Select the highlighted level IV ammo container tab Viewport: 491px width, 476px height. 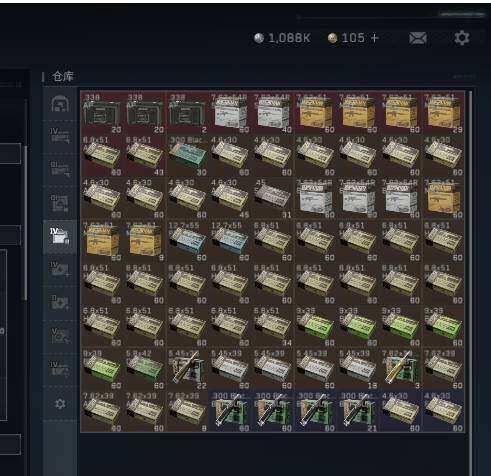click(x=60, y=237)
